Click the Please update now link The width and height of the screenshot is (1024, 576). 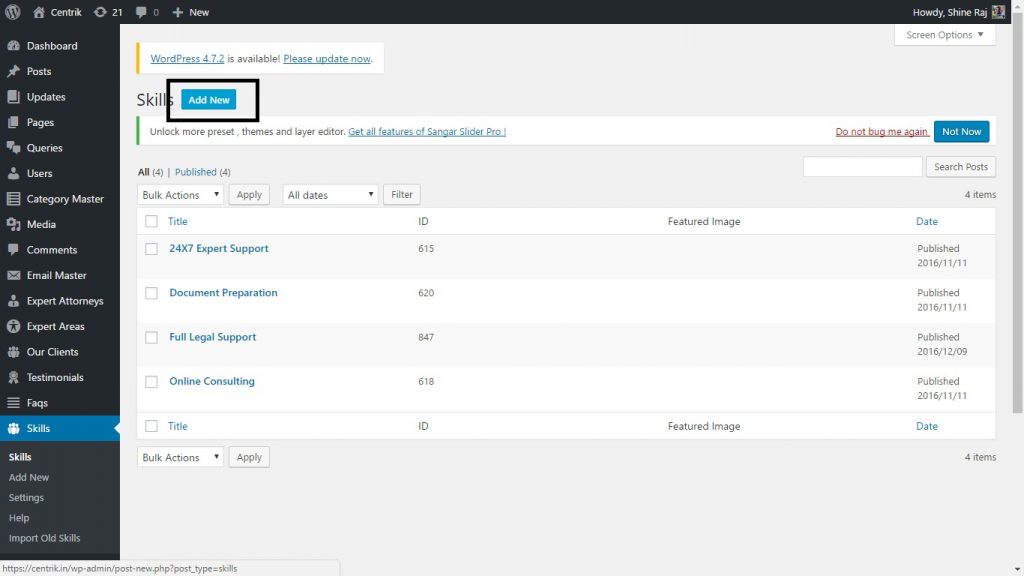(327, 59)
